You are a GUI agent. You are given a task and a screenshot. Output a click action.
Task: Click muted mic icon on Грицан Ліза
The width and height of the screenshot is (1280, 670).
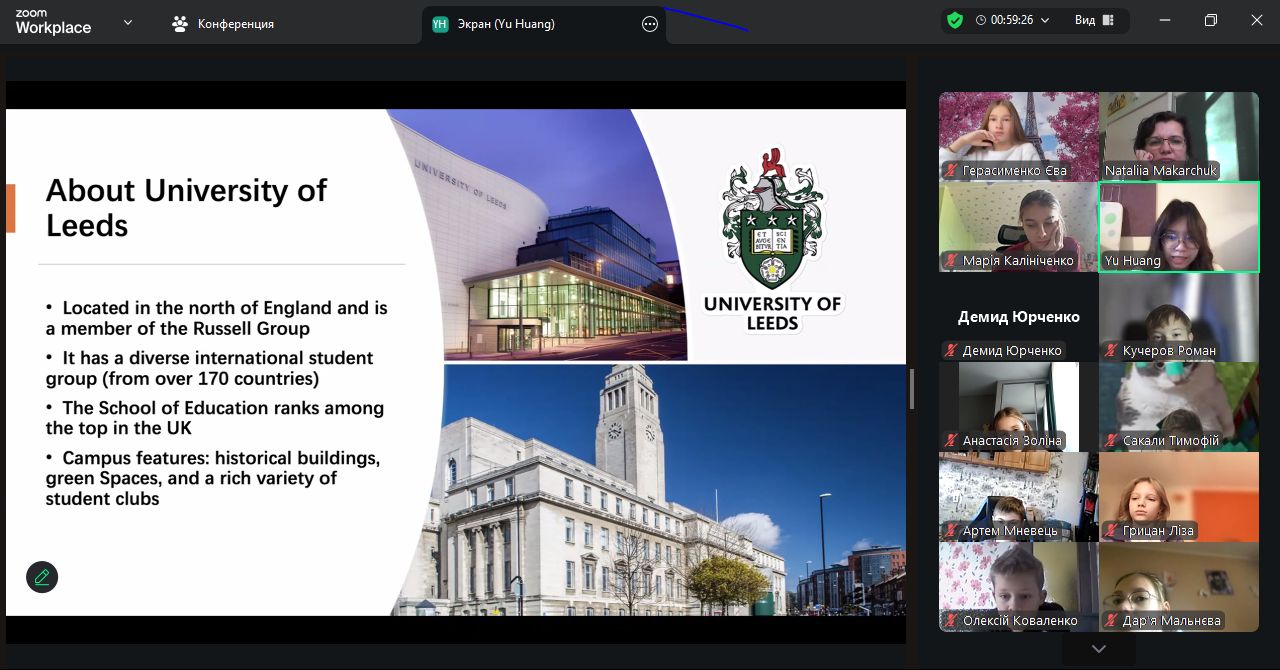(1110, 531)
